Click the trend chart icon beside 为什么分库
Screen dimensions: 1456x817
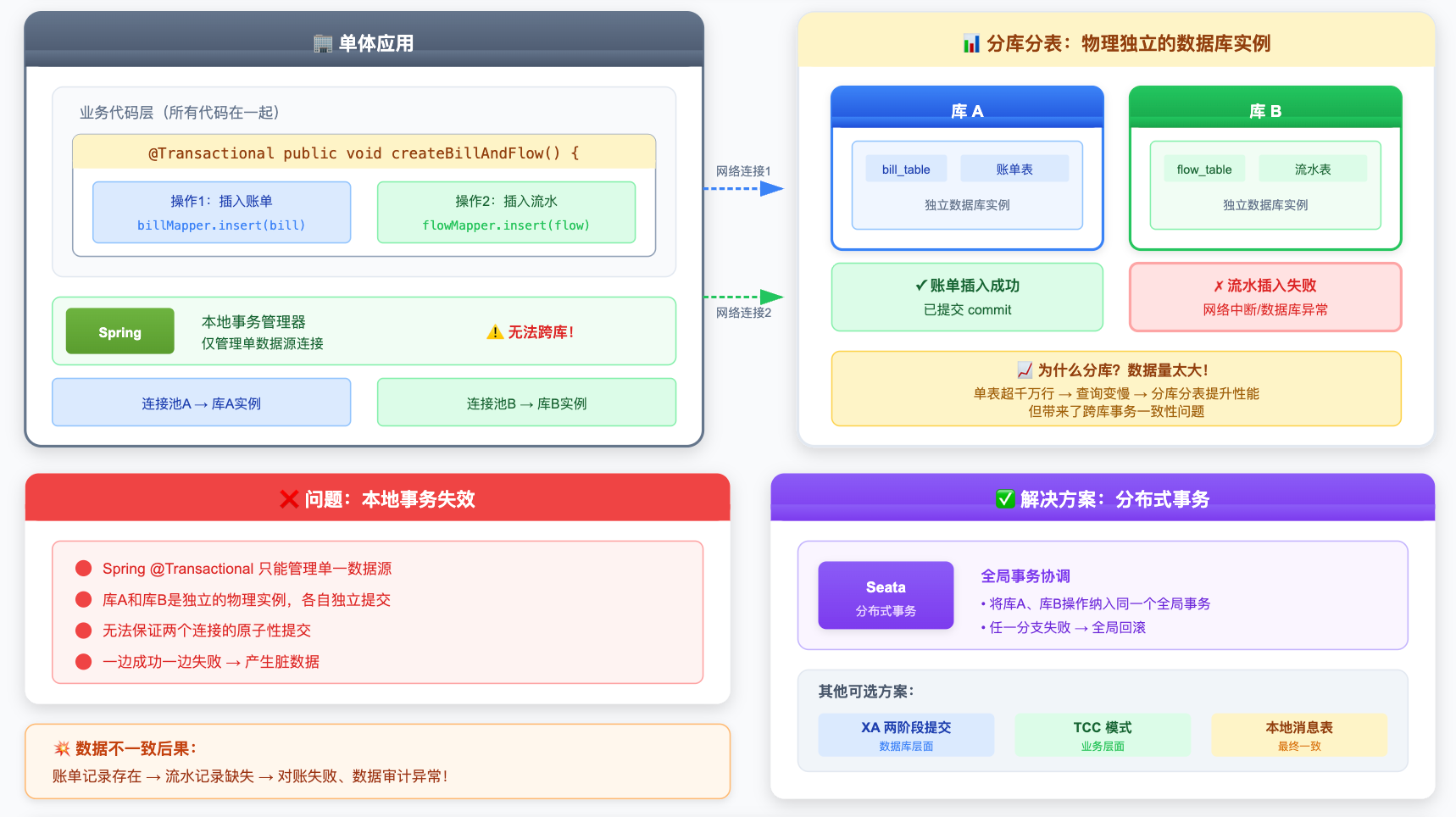tap(1025, 370)
